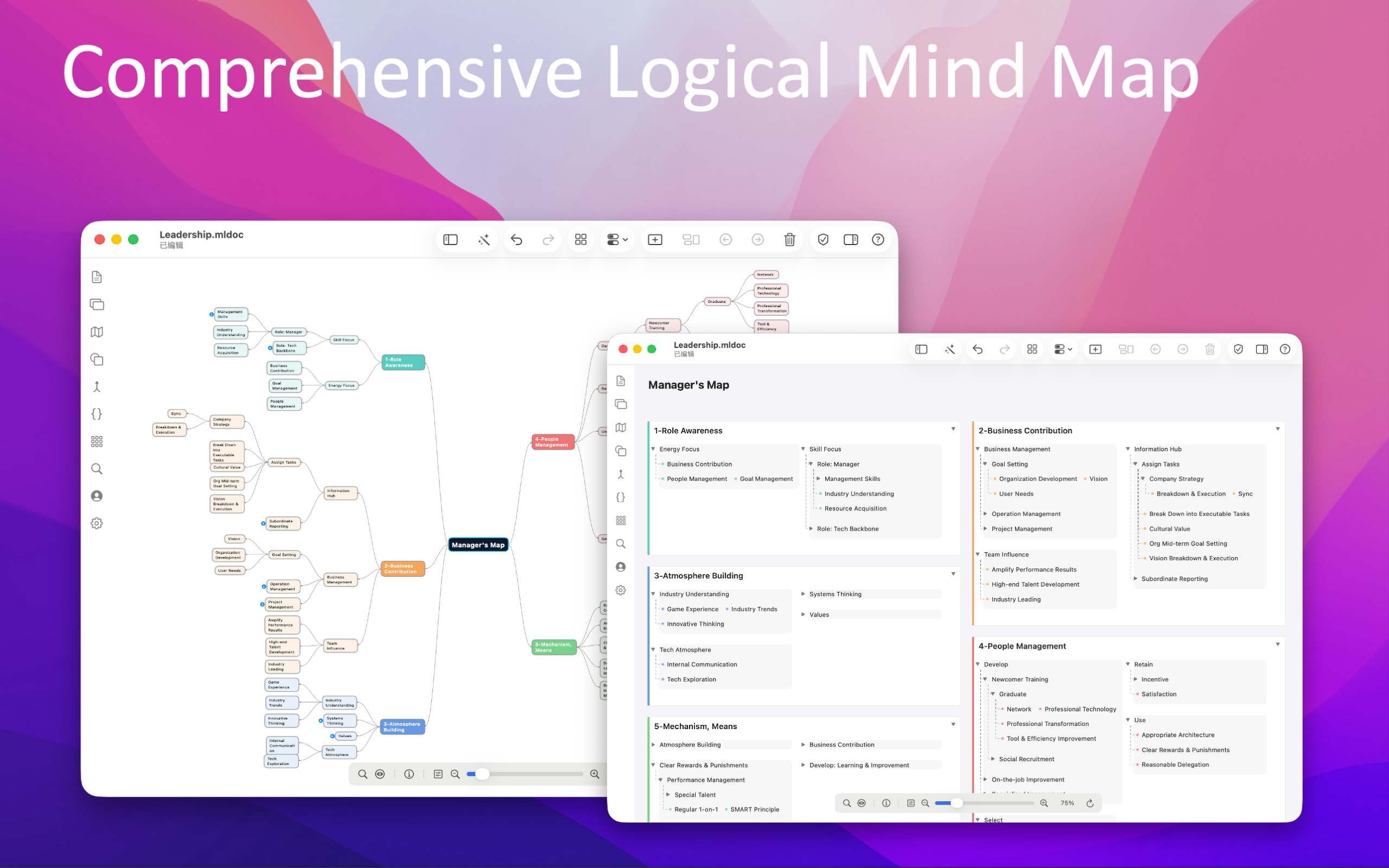Click the grid dots icon in front window sidebar
The height and width of the screenshot is (868, 1389).
(x=621, y=521)
